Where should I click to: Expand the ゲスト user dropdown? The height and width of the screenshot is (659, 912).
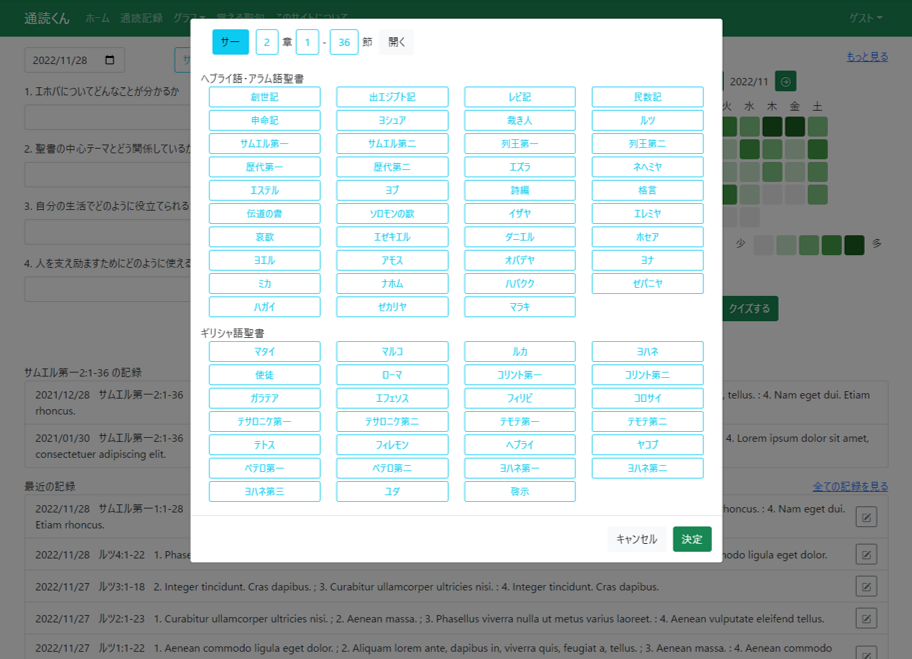tap(865, 18)
